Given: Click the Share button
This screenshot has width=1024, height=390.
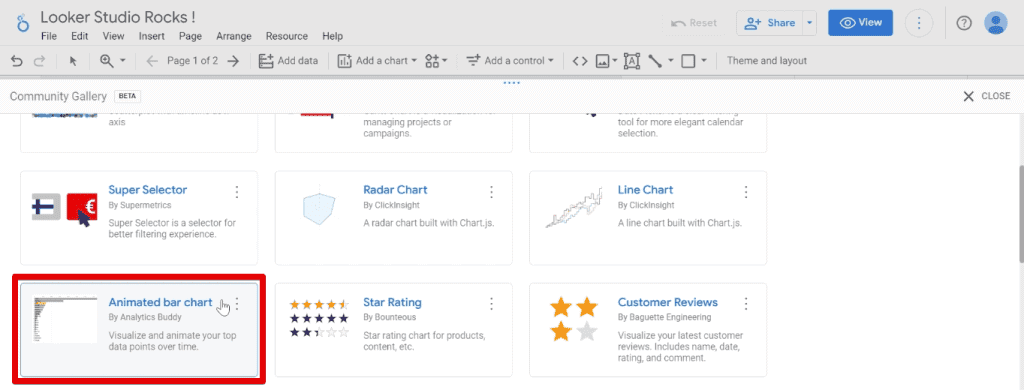Looking at the screenshot, I should tap(769, 23).
